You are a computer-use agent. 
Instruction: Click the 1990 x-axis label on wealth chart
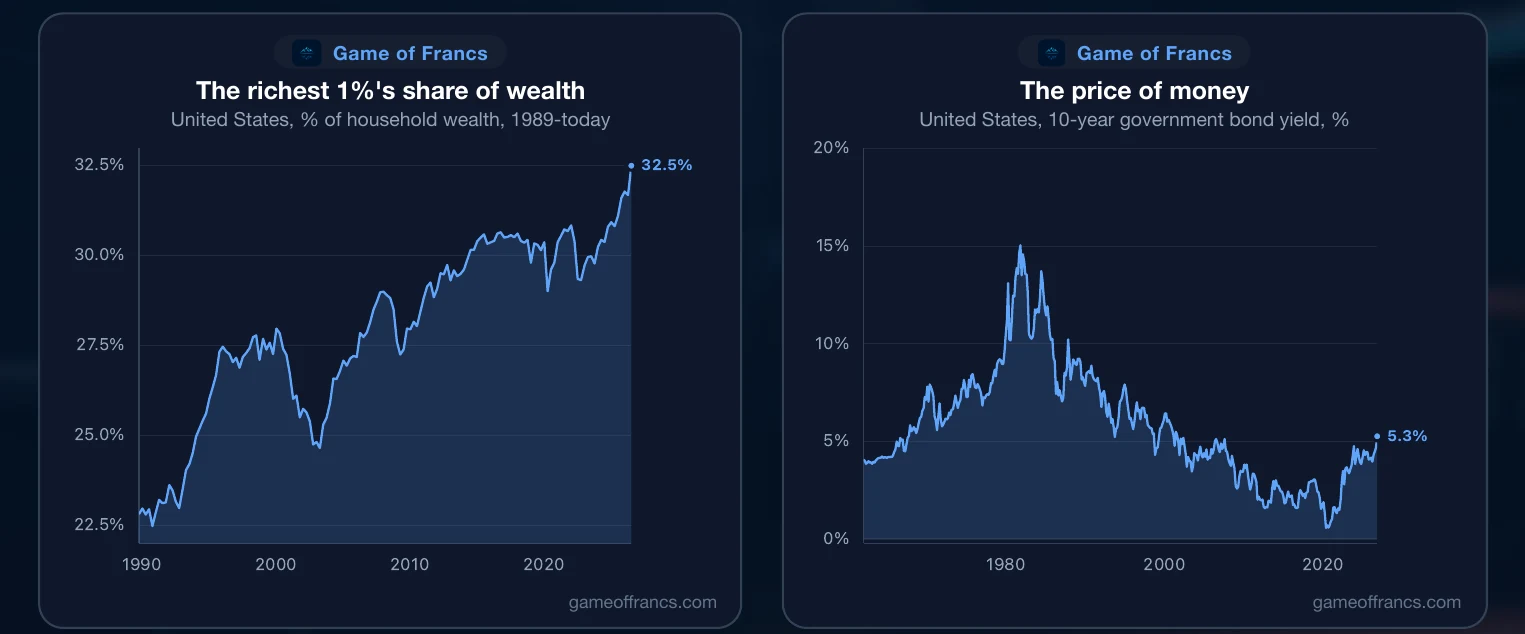click(142, 565)
